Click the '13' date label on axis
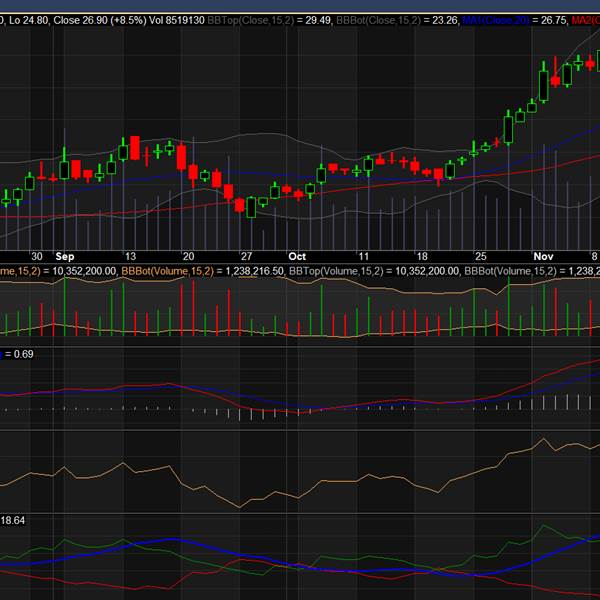The image size is (600, 600). point(130,256)
